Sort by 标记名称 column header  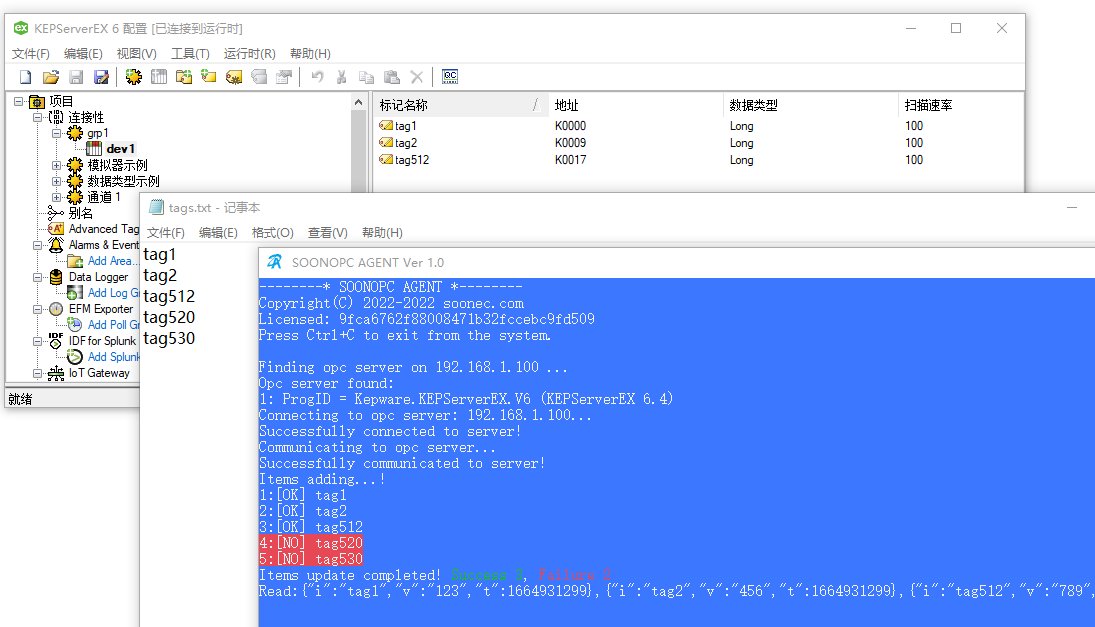(x=460, y=105)
